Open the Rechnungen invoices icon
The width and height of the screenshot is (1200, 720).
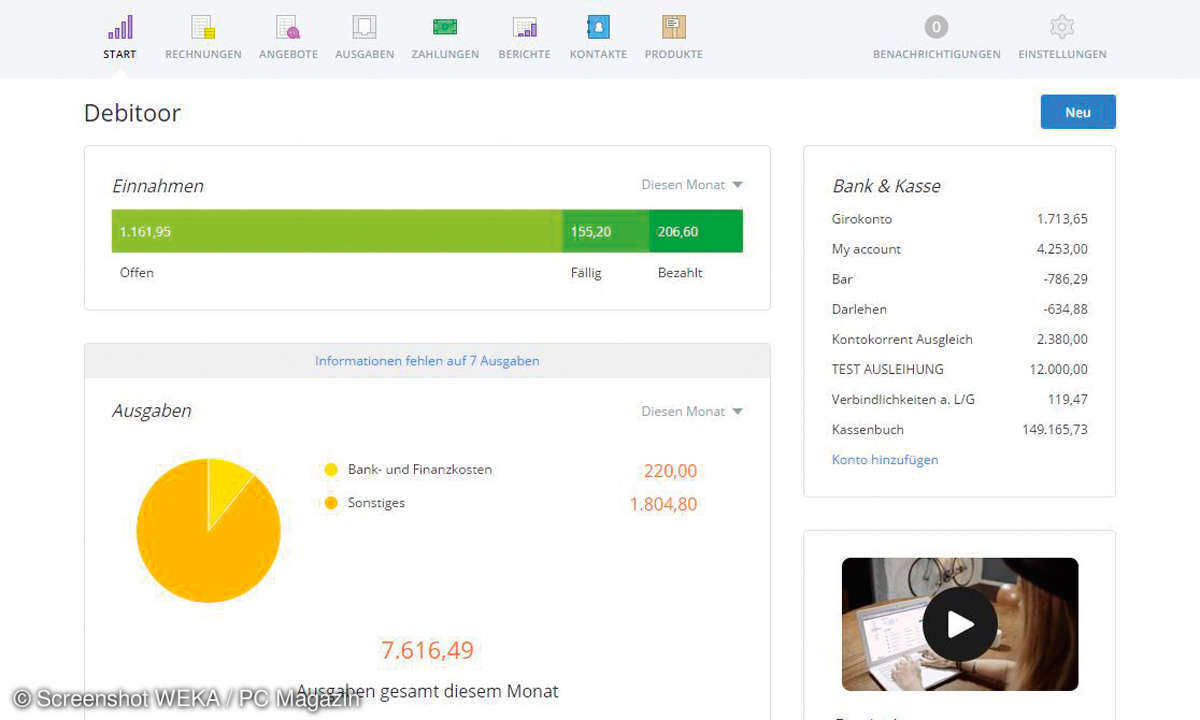[203, 27]
